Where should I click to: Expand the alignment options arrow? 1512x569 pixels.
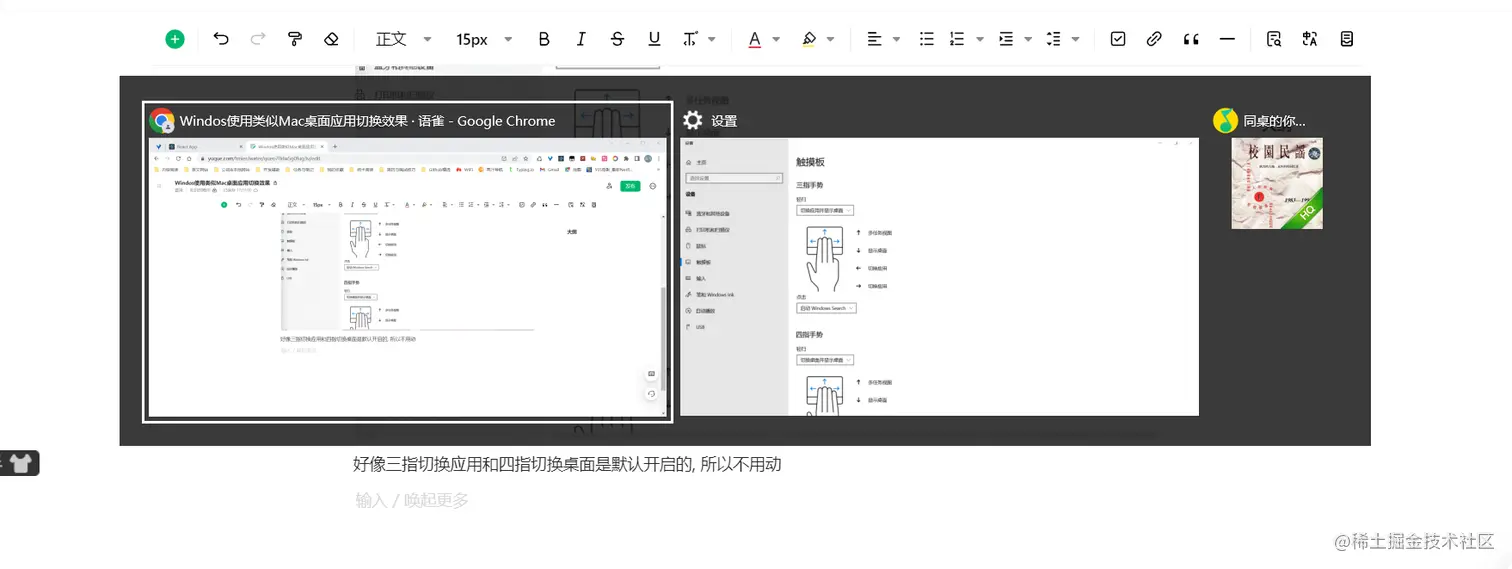[896, 39]
